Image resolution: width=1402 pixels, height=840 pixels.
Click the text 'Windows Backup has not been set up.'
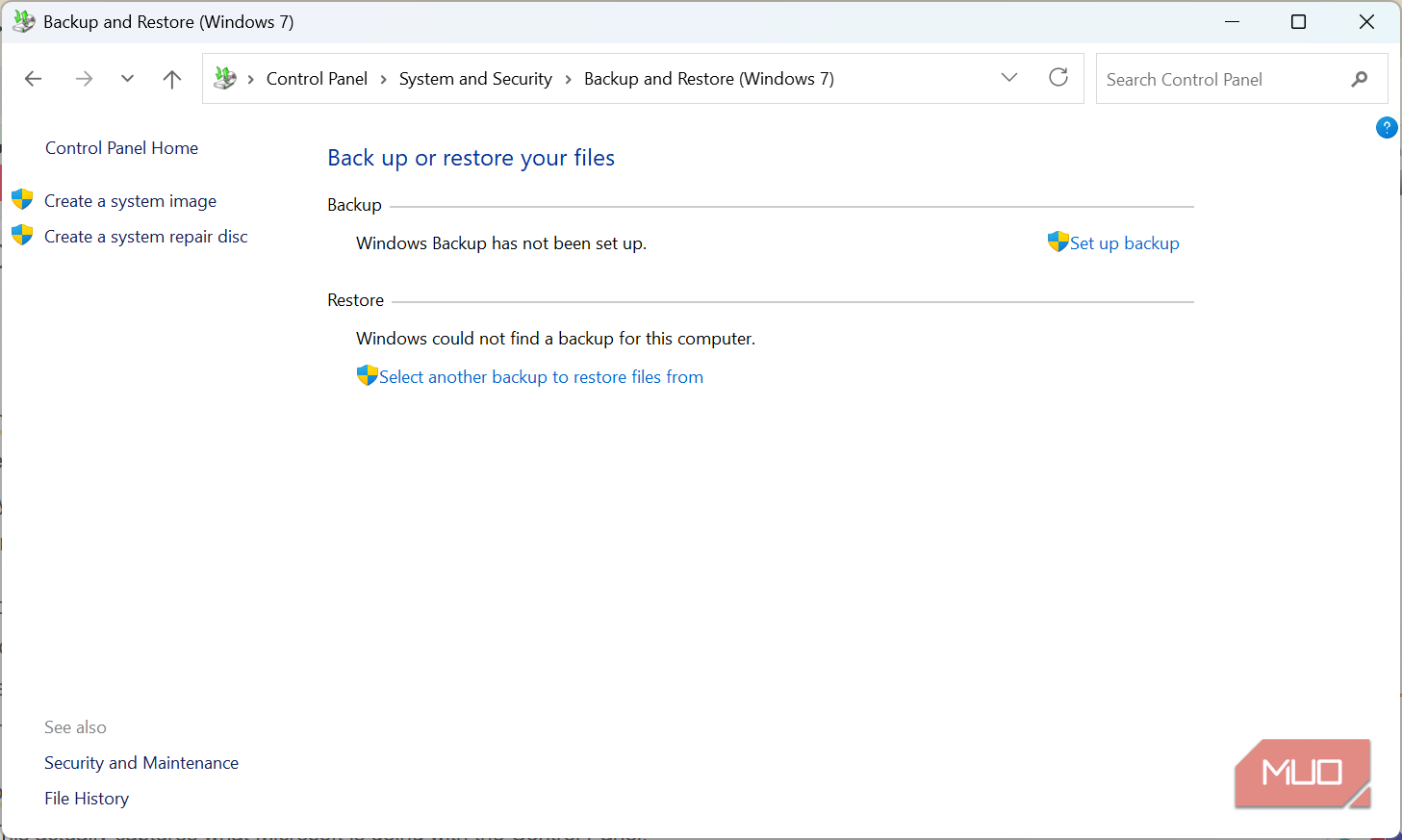(x=501, y=243)
